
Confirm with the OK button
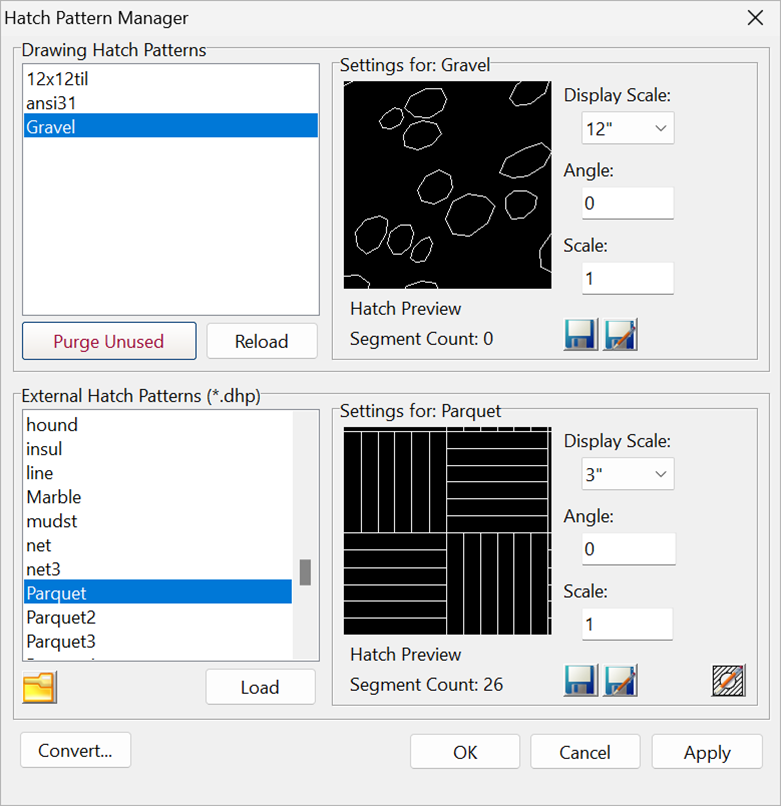click(x=465, y=752)
